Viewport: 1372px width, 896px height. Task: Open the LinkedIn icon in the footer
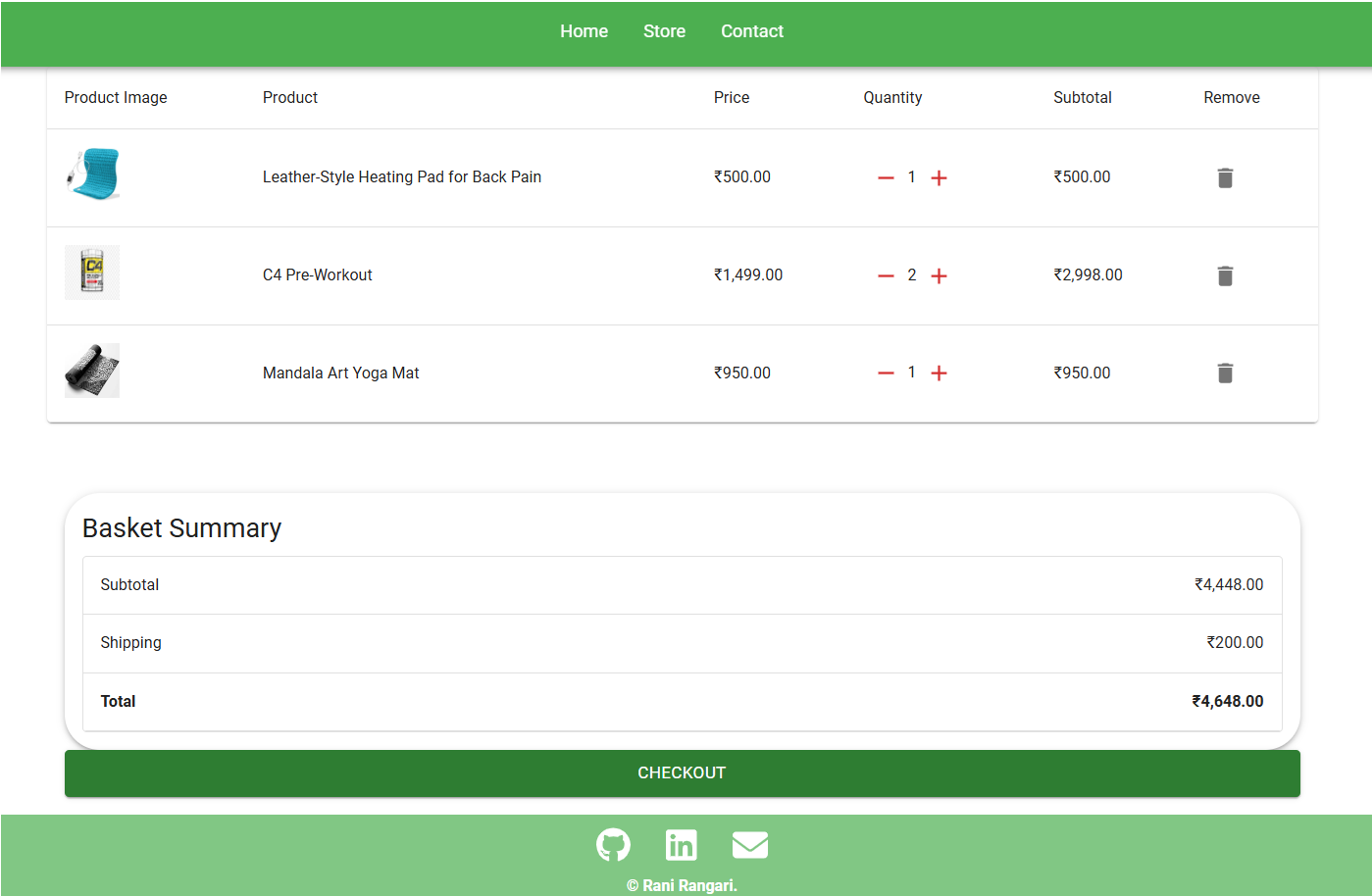pyautogui.click(x=681, y=844)
